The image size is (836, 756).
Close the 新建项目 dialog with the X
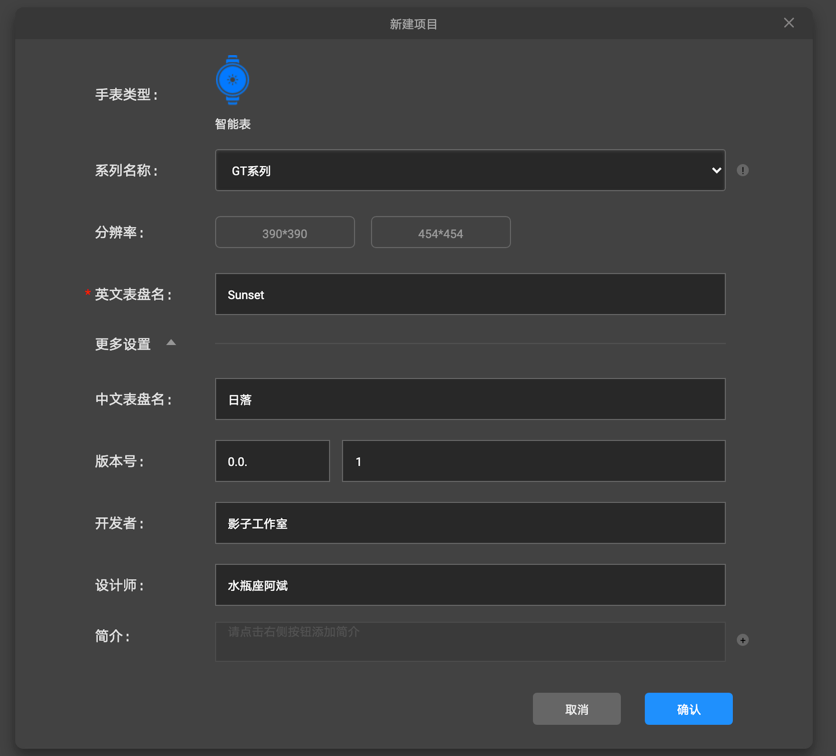[x=789, y=22]
